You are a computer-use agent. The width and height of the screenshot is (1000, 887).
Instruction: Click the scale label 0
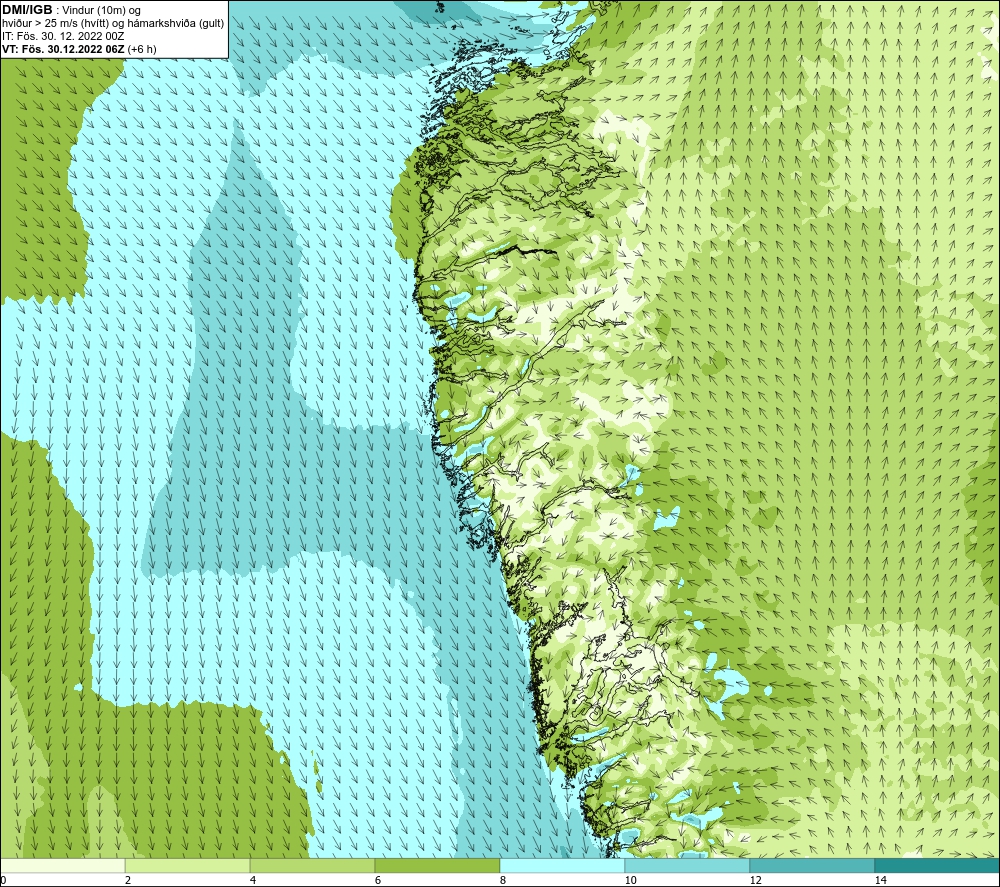[3, 880]
